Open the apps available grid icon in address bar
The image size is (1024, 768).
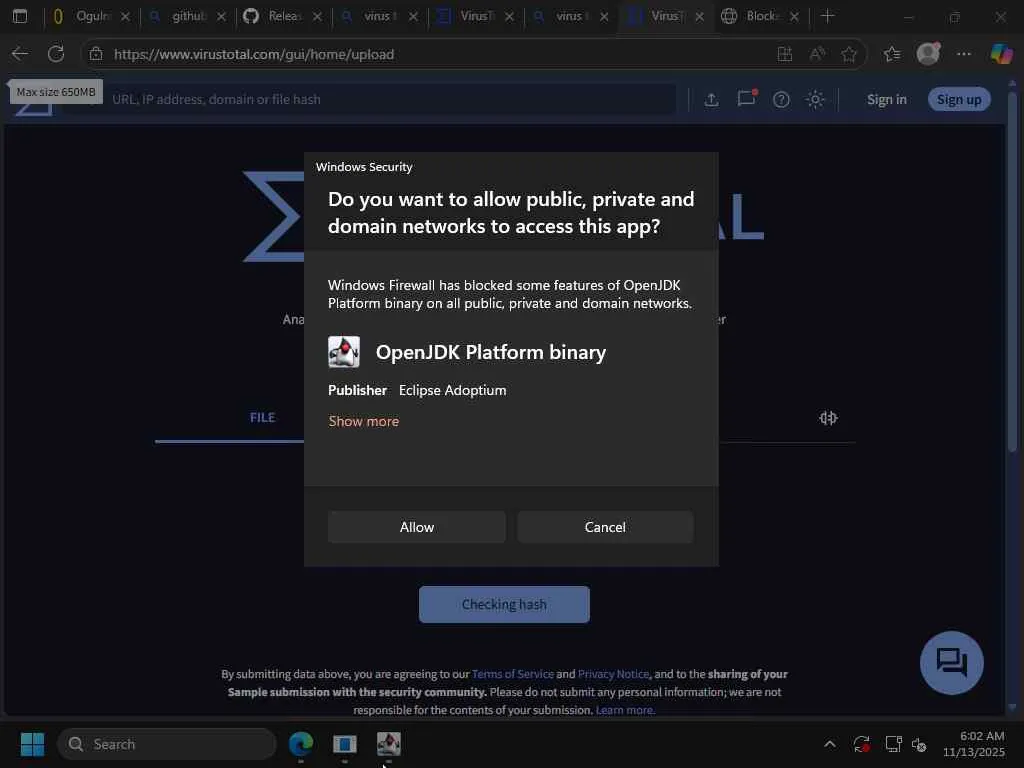785,54
